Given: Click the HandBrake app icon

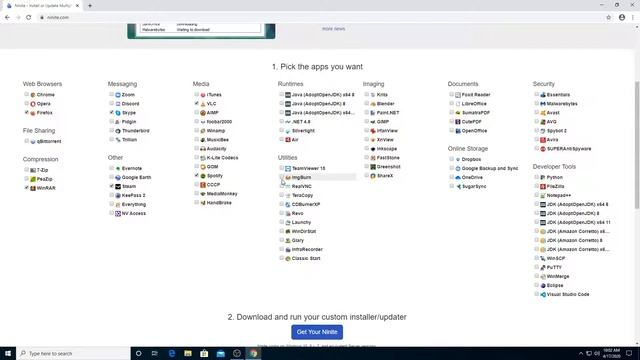Looking at the screenshot, I should point(203,202).
